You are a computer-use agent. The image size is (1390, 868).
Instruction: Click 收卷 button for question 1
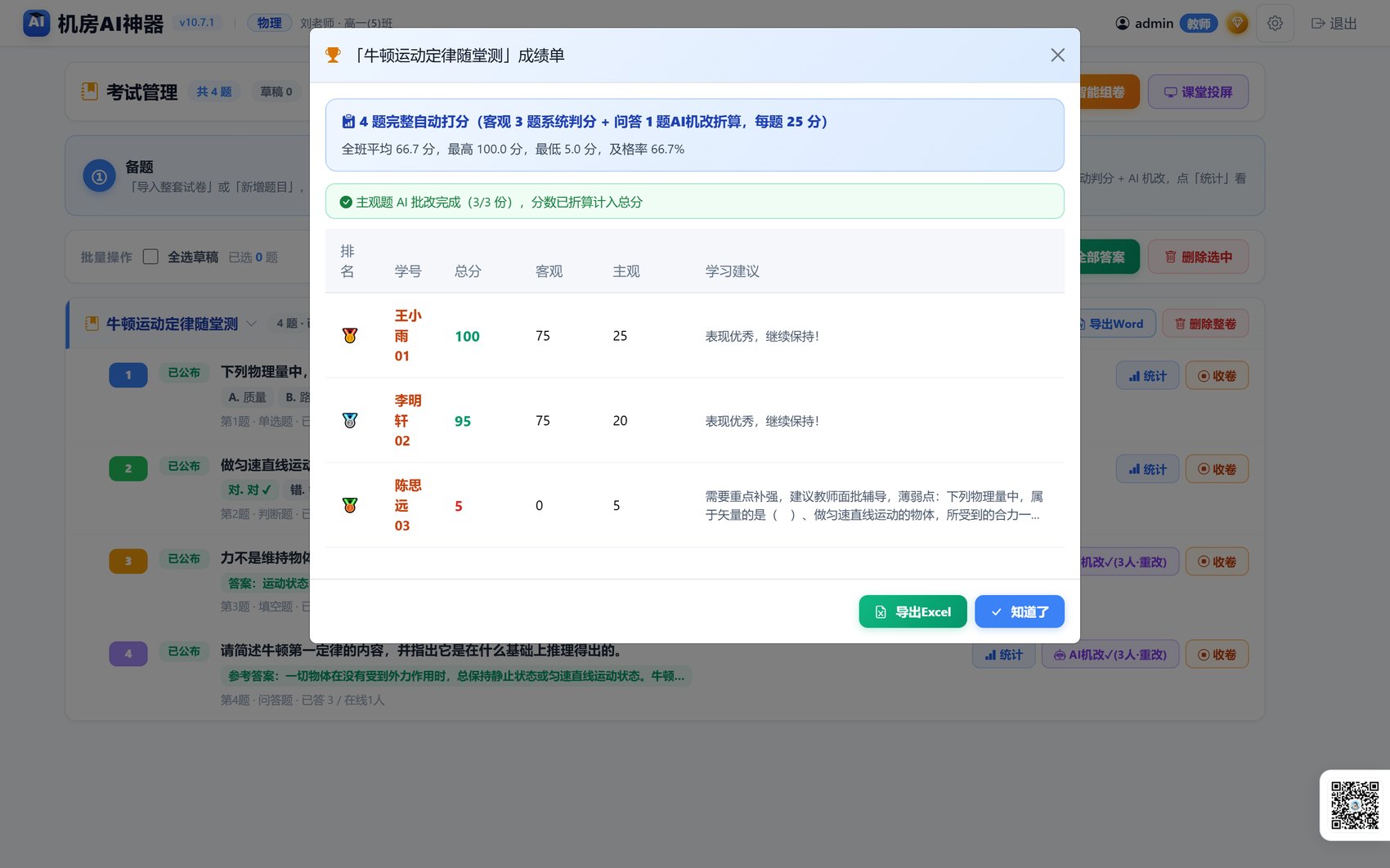[x=1217, y=376]
